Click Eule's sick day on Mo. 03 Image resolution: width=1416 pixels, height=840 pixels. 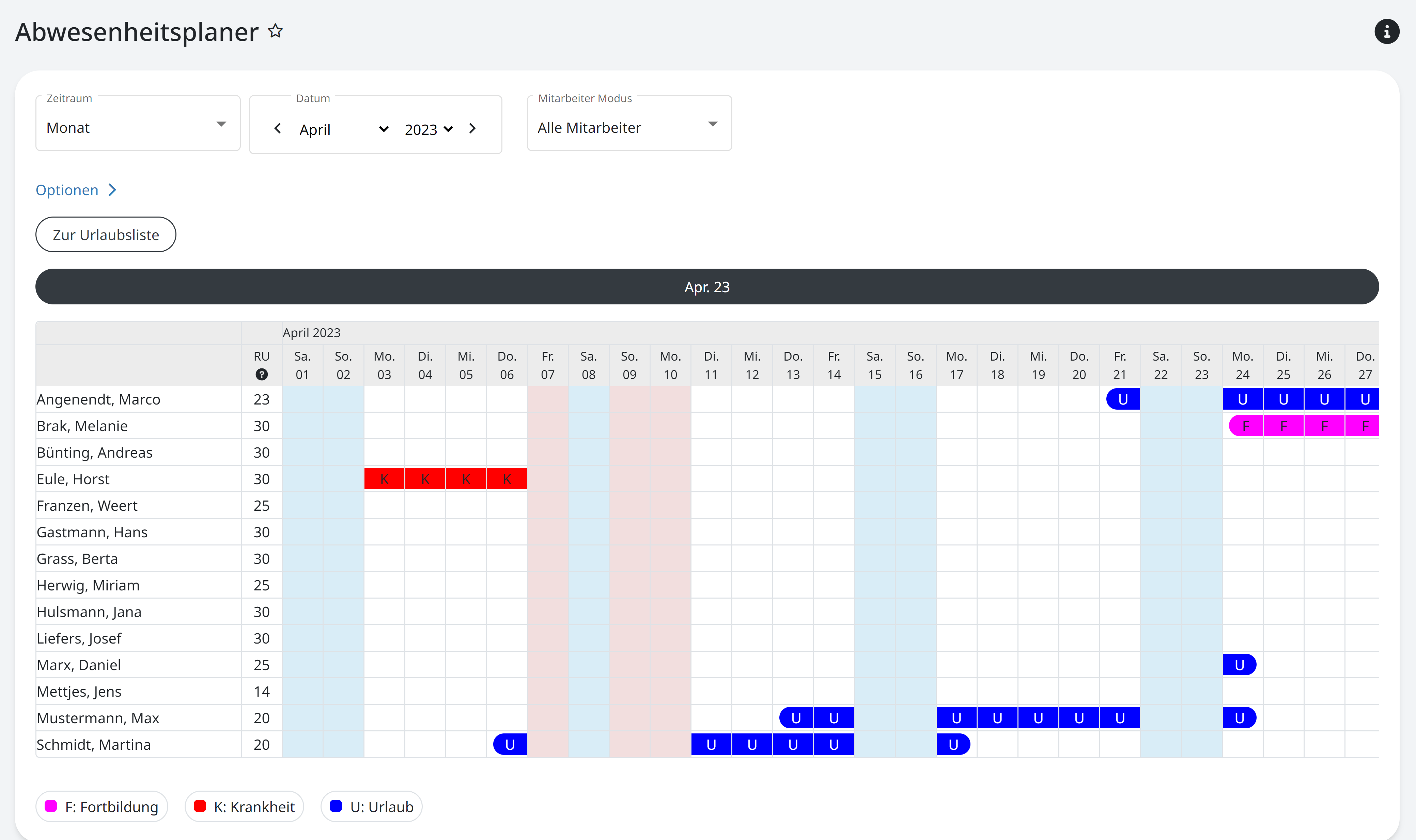click(x=384, y=479)
